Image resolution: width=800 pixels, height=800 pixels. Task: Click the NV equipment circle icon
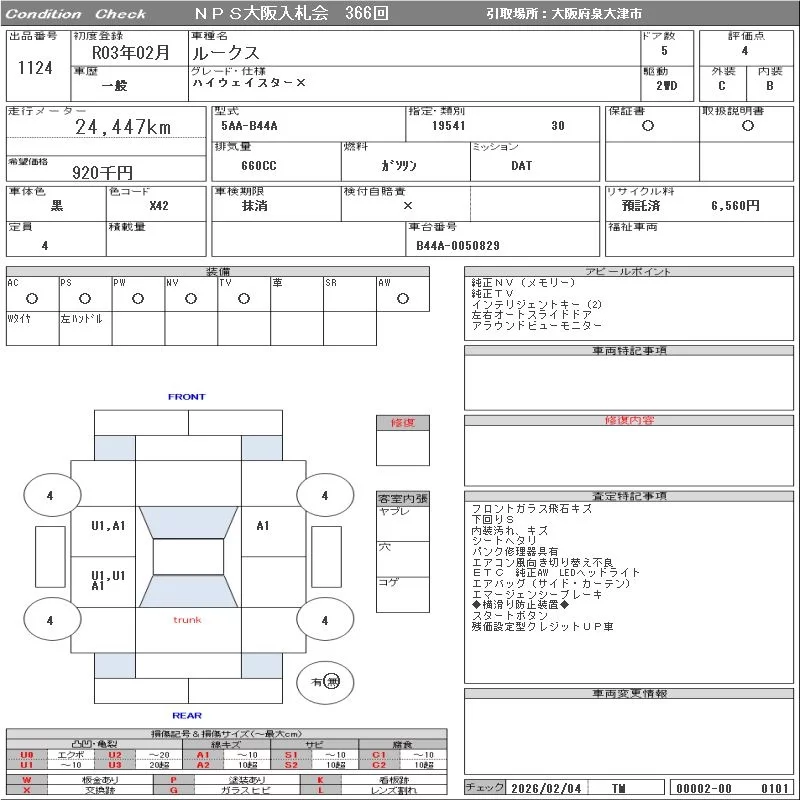[191, 298]
